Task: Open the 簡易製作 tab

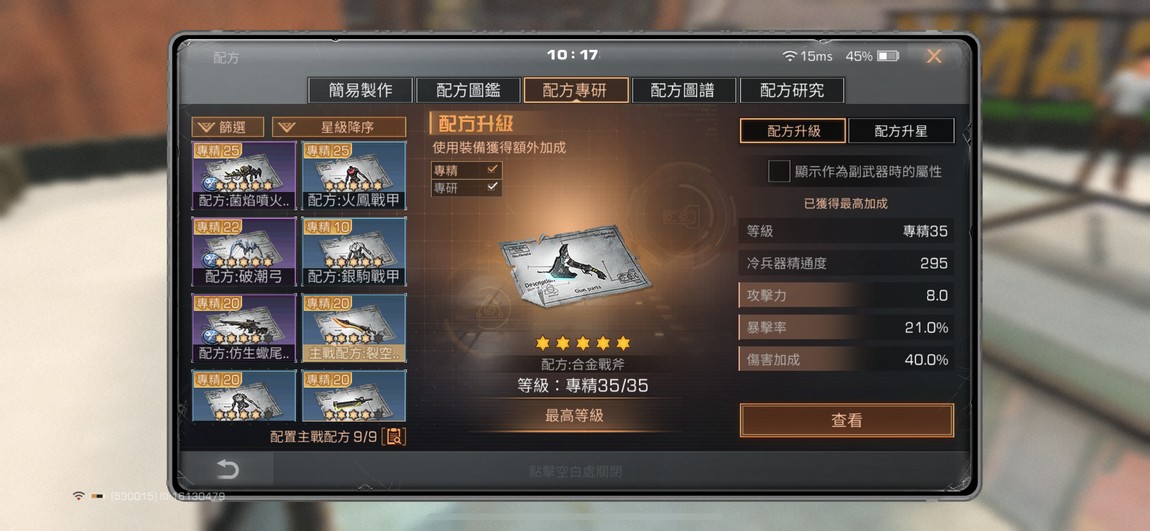Action: pyautogui.click(x=360, y=90)
